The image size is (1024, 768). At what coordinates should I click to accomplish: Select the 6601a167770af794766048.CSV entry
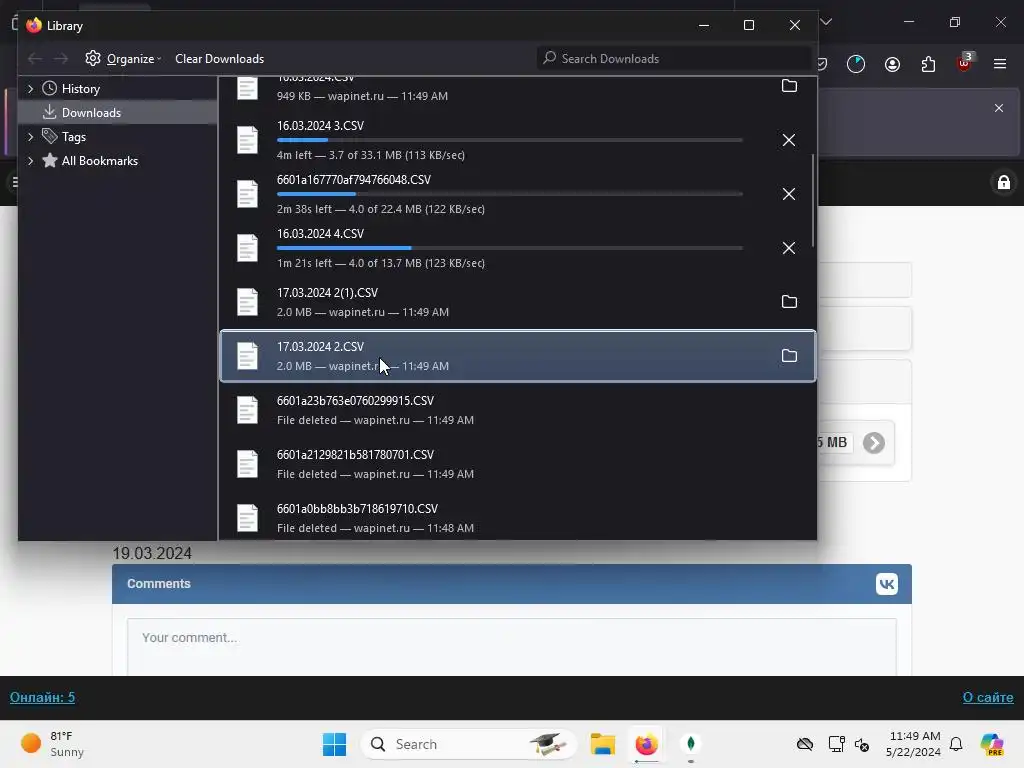click(x=517, y=194)
